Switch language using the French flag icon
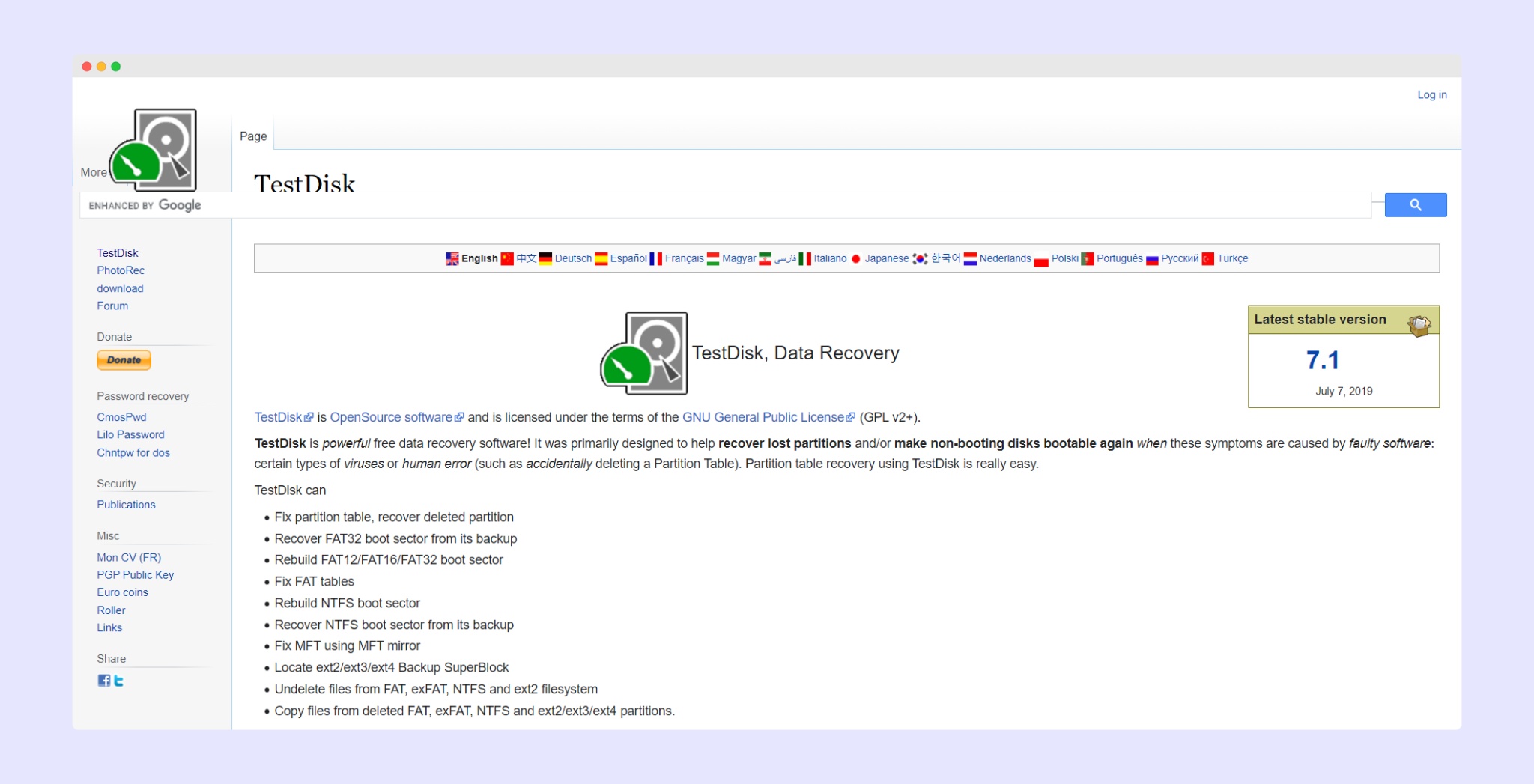This screenshot has width=1534, height=784. tap(657, 258)
